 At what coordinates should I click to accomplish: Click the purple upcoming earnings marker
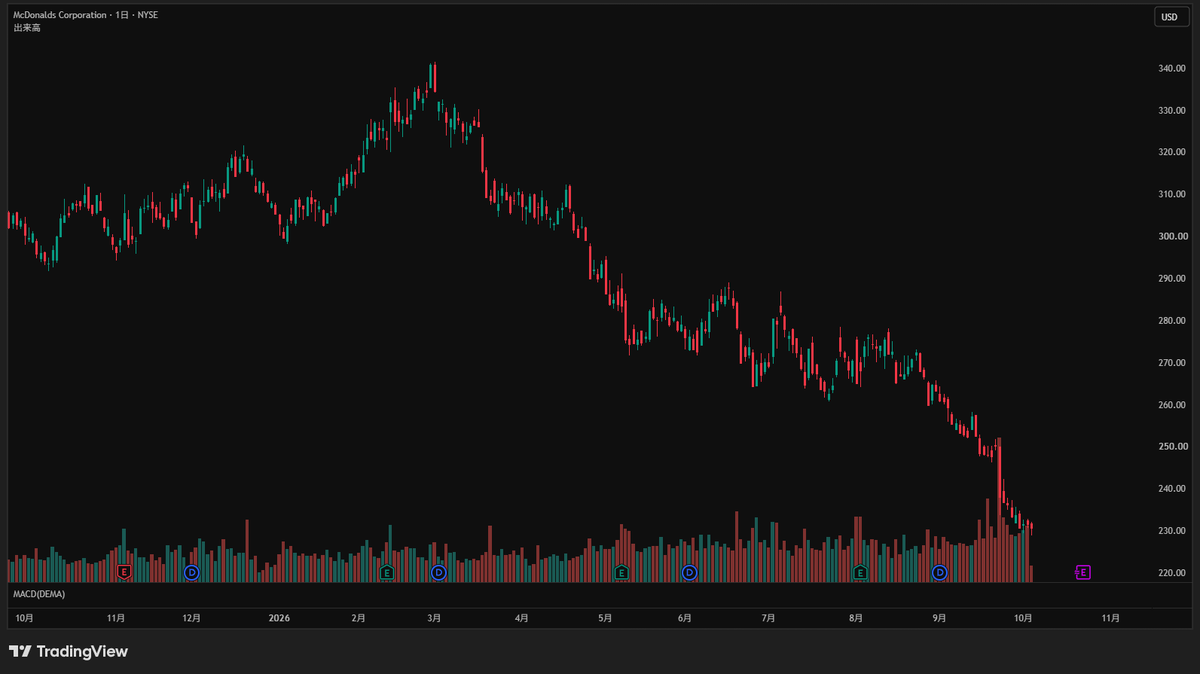click(1083, 572)
